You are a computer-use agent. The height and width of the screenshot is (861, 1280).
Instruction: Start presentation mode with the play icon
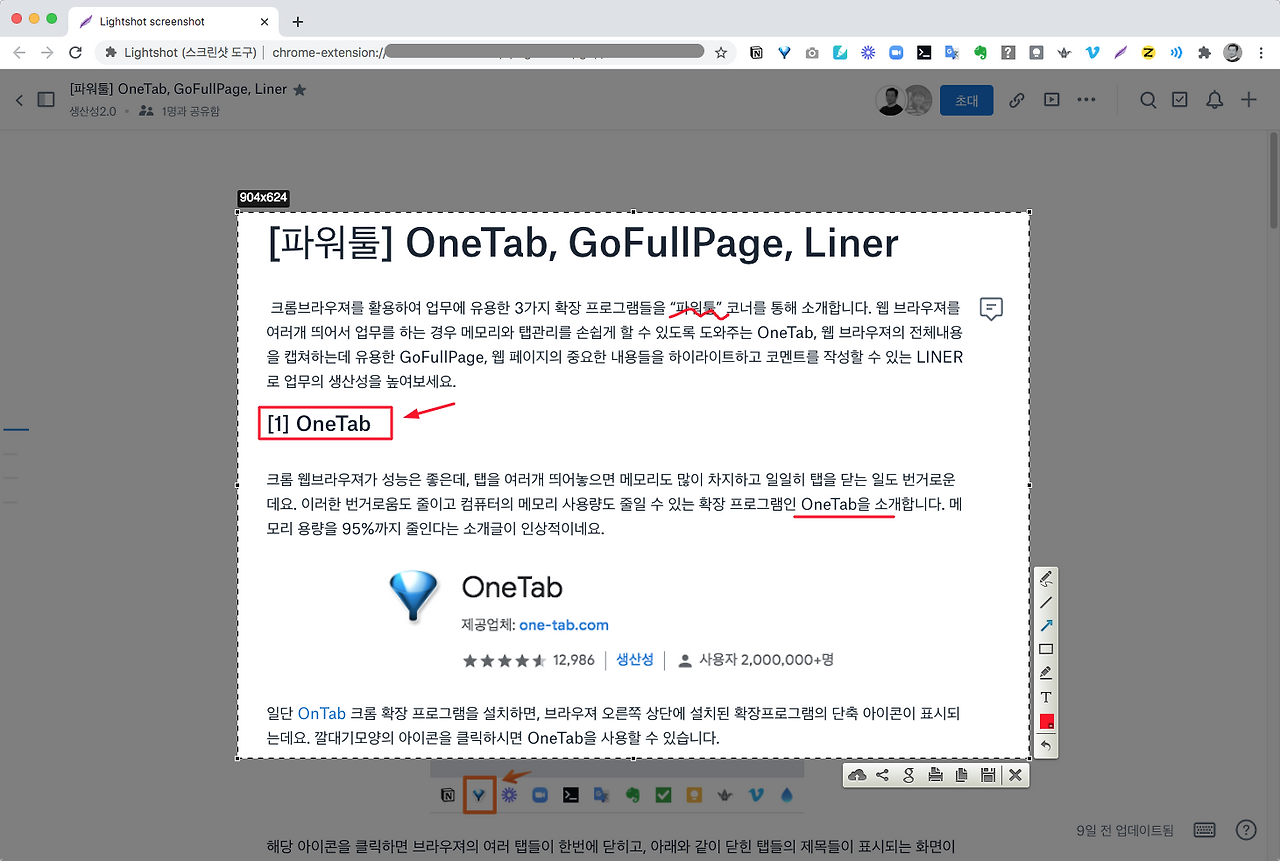(1051, 100)
